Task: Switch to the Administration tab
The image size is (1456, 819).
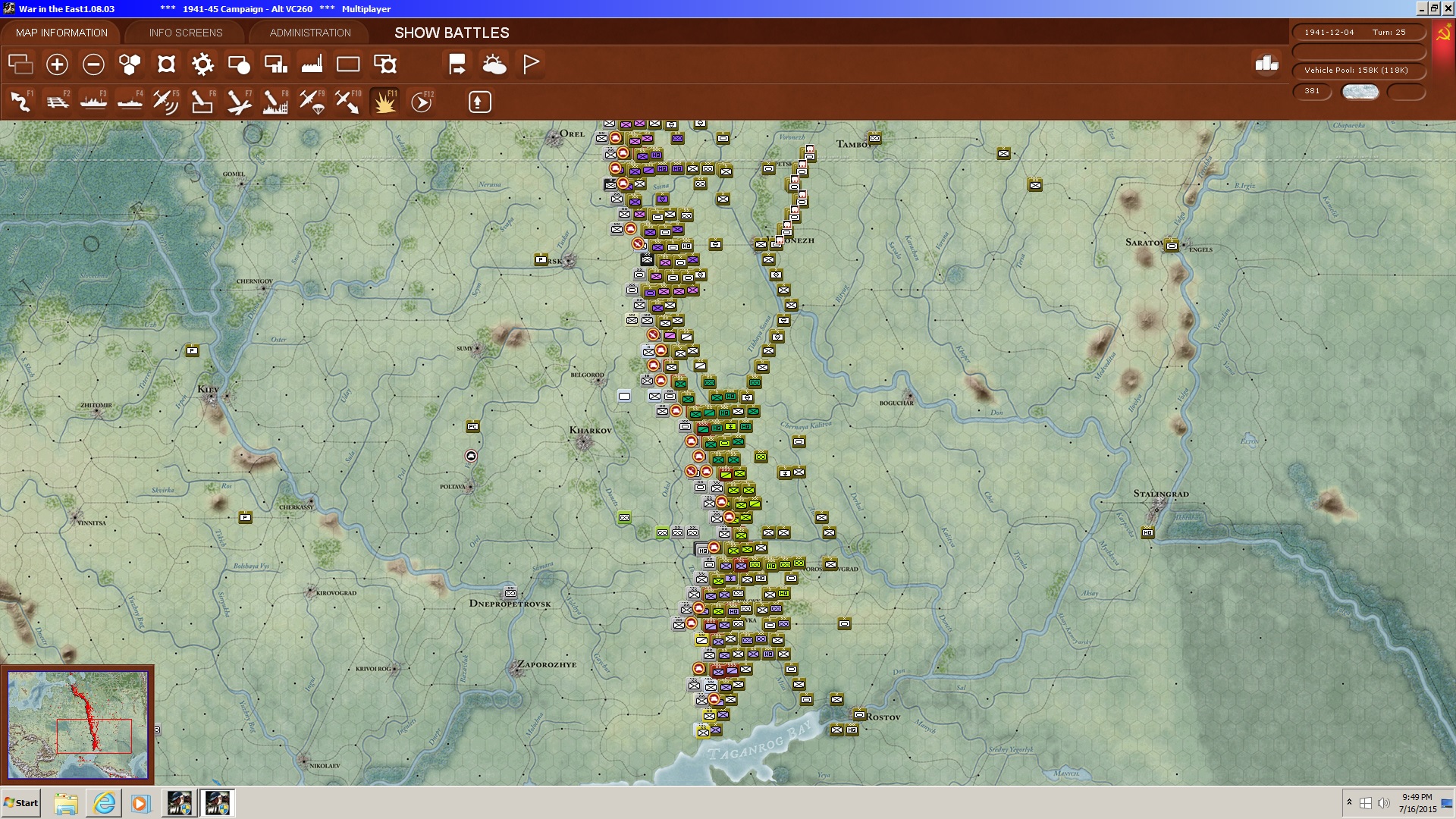Action: pos(310,33)
